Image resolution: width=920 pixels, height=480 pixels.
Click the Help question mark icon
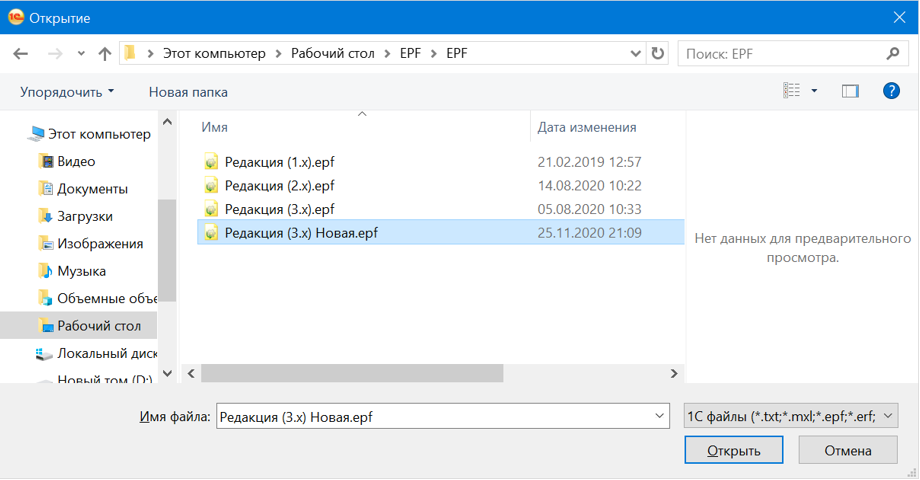(891, 91)
